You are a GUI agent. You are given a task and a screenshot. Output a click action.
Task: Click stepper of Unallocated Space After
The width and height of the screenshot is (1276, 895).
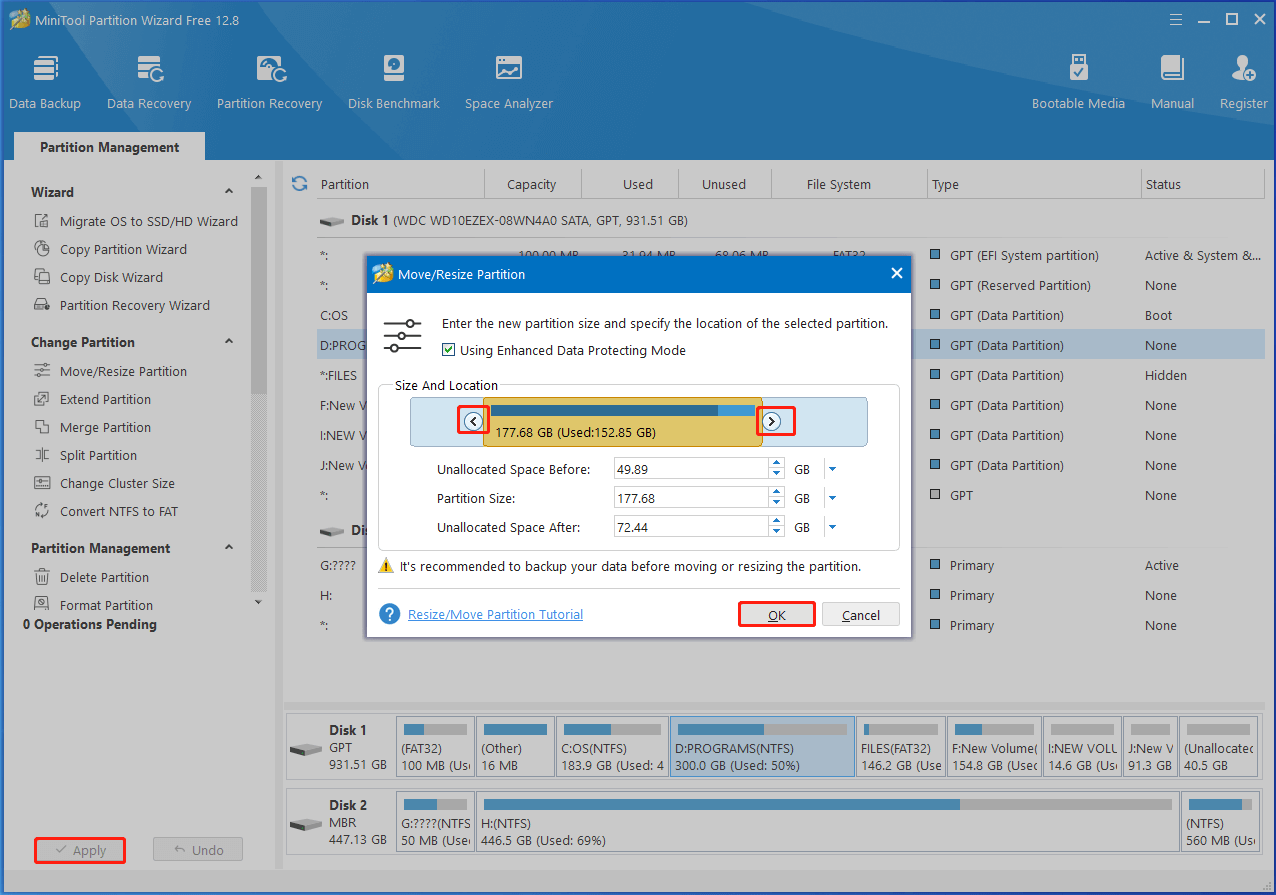tap(776, 526)
